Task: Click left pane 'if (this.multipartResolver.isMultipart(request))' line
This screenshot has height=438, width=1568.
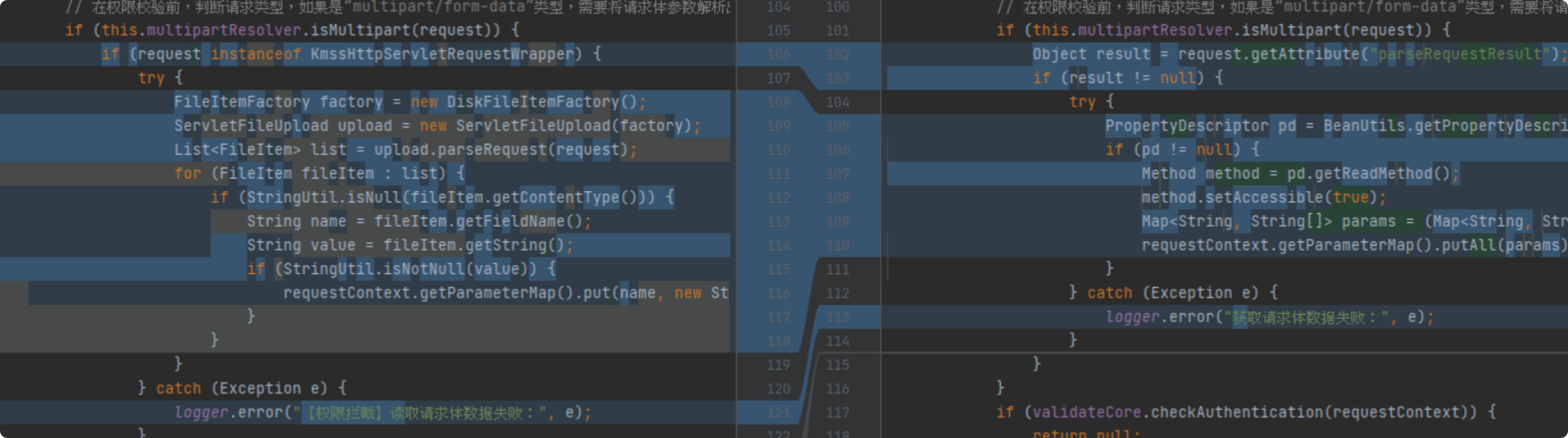Action: 292,30
